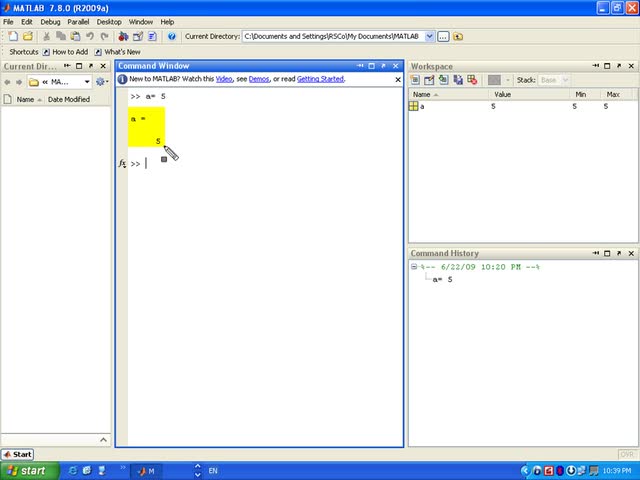Open the Workspace plot selector dropdown arrow
This screenshot has height=480, width=640.
coord(508,80)
